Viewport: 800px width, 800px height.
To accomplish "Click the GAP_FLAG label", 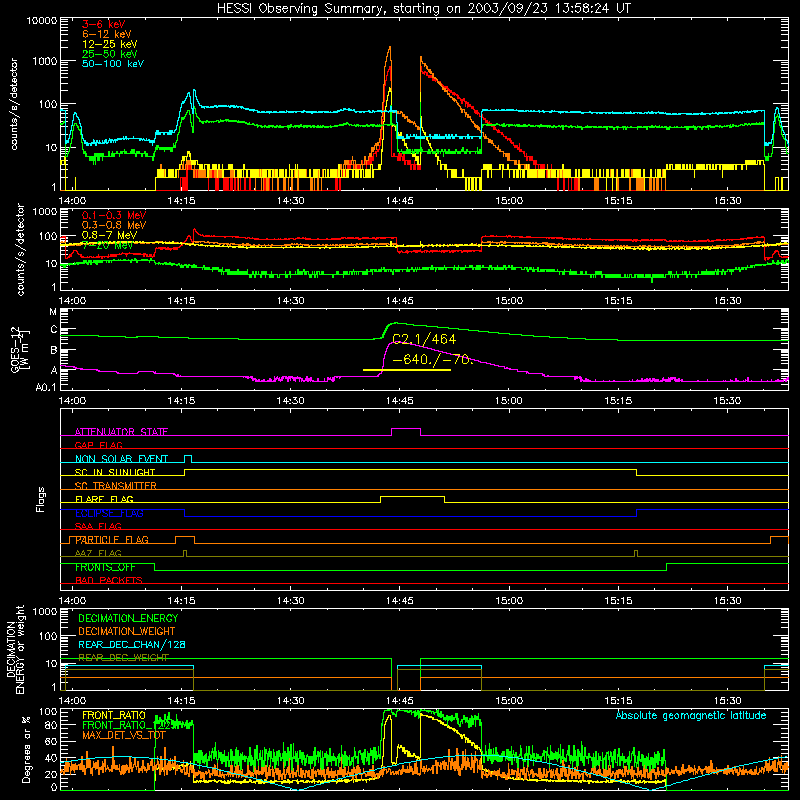I will [98, 445].
